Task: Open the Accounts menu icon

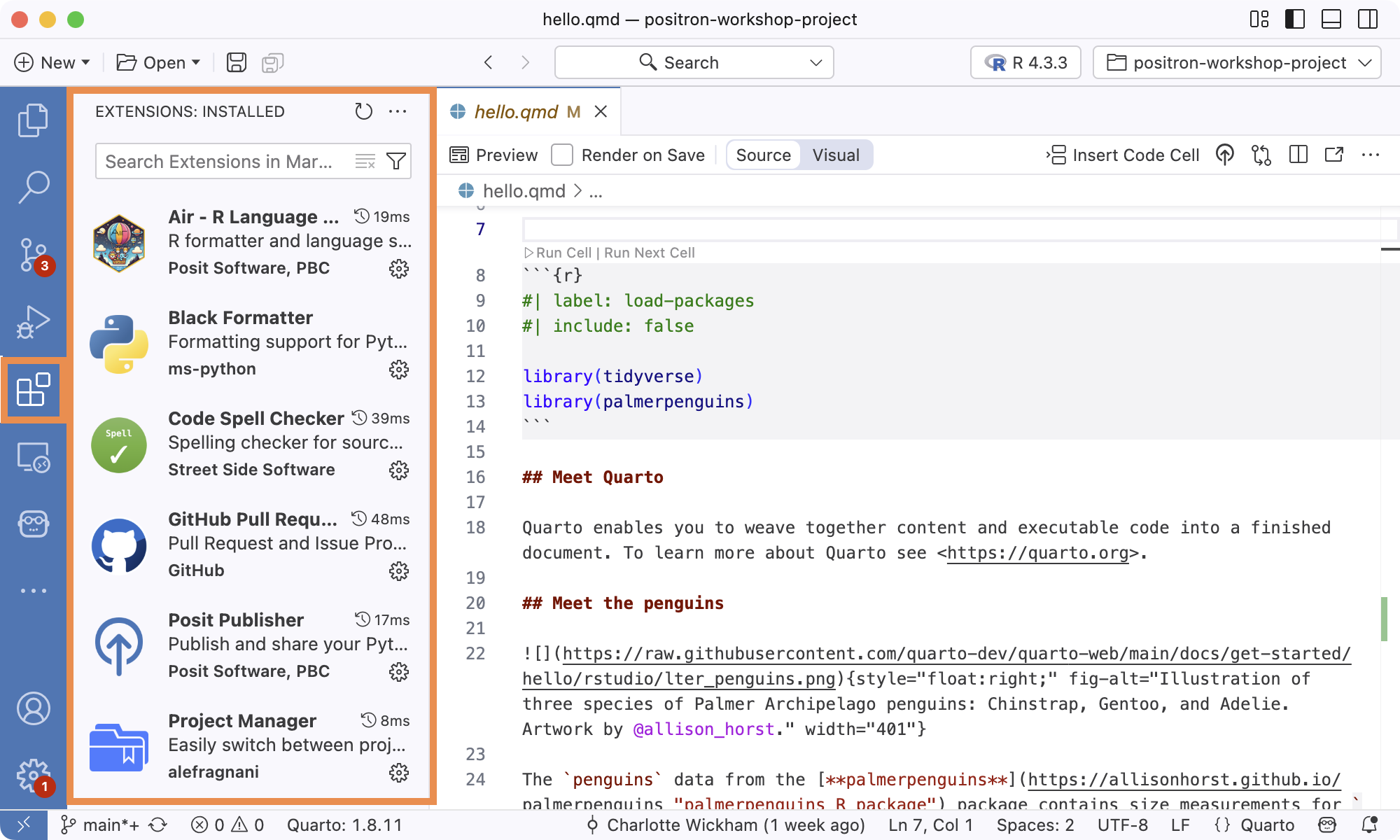Action: click(33, 708)
